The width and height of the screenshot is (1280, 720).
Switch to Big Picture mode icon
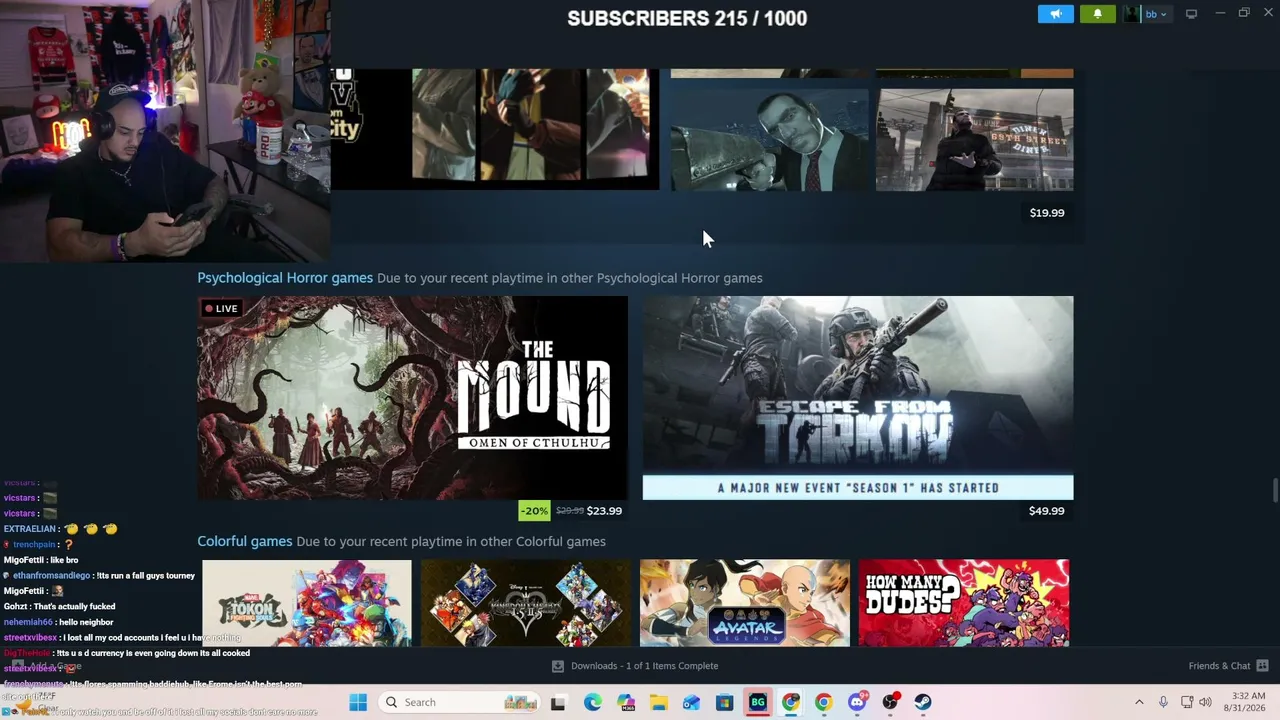point(1191,14)
